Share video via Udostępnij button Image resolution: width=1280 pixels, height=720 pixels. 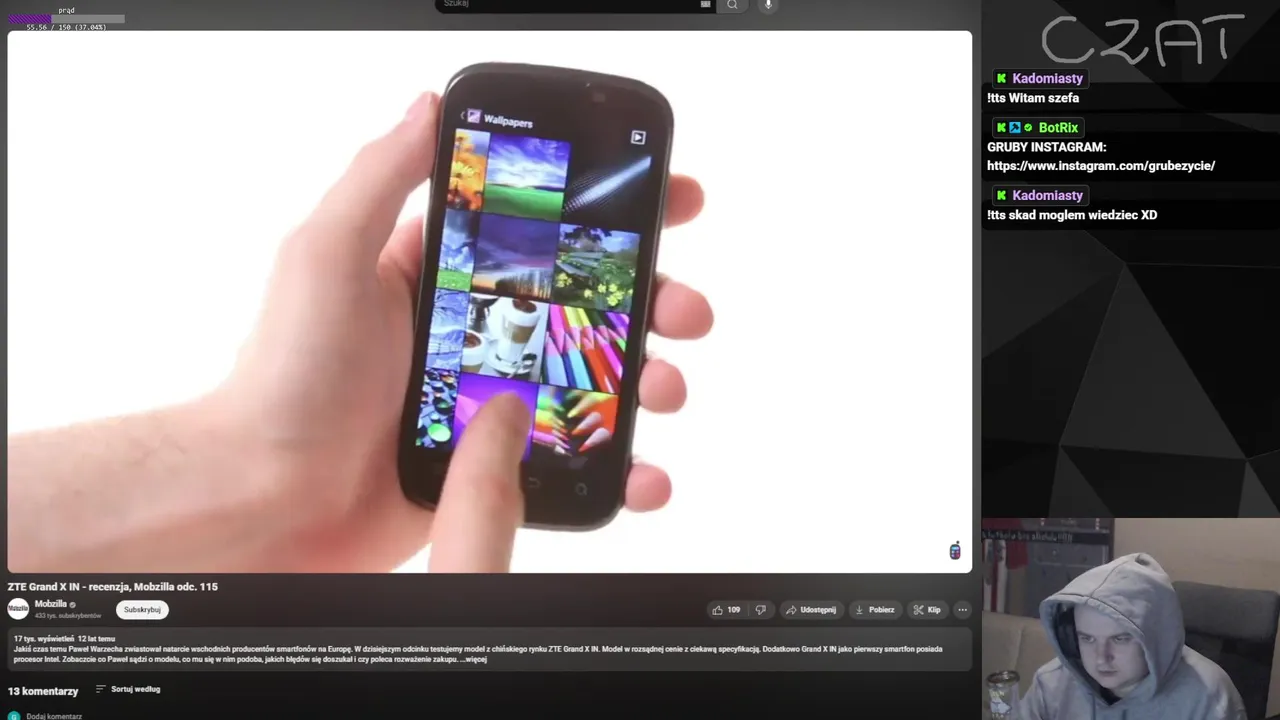pyautogui.click(x=811, y=610)
